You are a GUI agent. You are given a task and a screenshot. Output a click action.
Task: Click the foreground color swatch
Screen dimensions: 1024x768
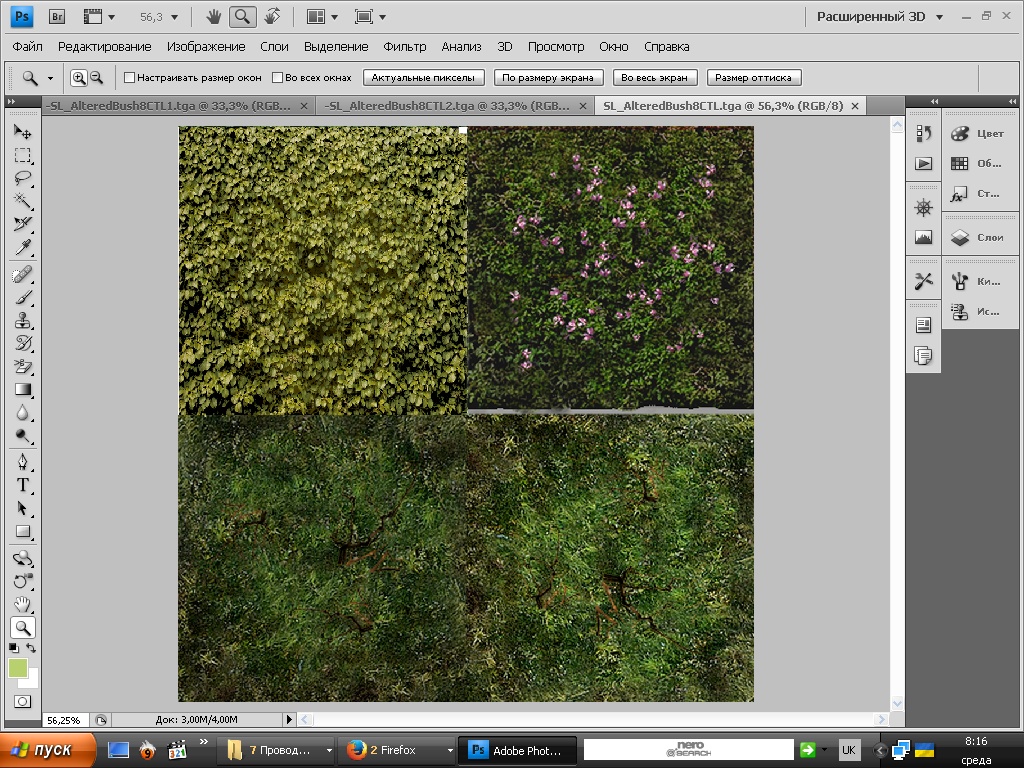point(18,668)
